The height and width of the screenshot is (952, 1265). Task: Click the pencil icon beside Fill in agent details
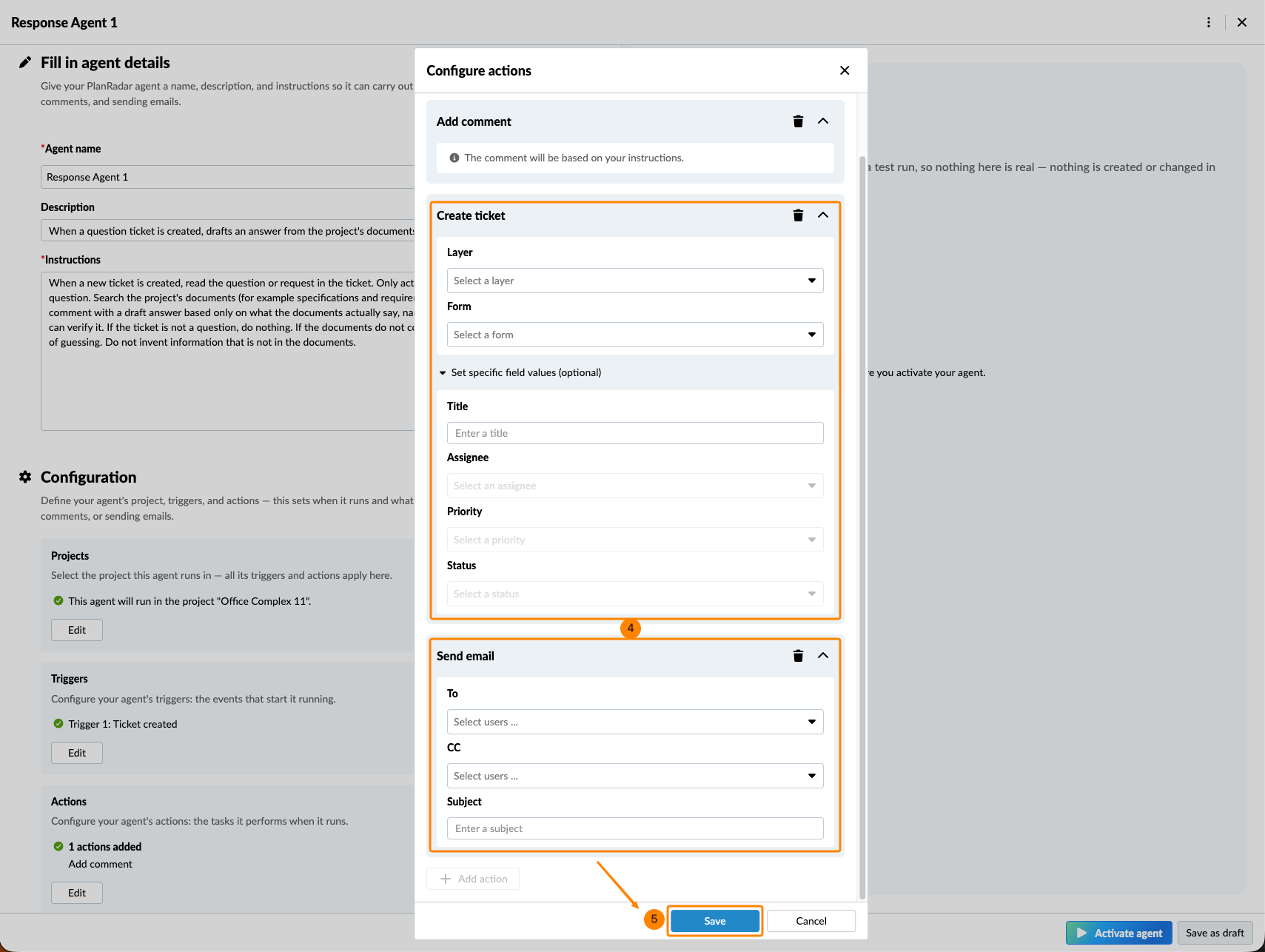(x=25, y=62)
